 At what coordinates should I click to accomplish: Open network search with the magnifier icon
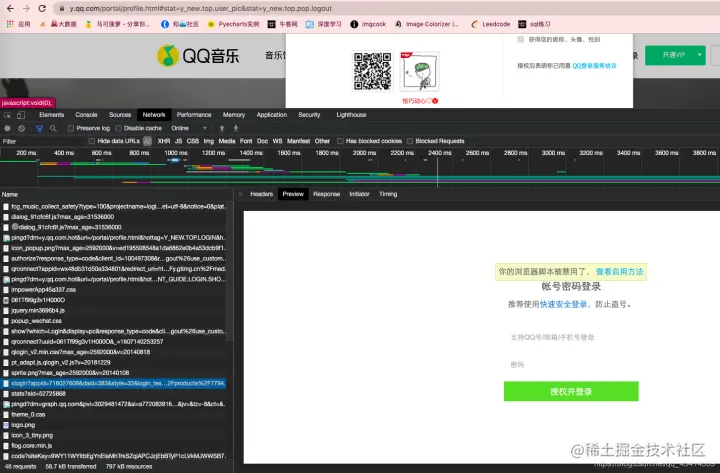(x=53, y=129)
